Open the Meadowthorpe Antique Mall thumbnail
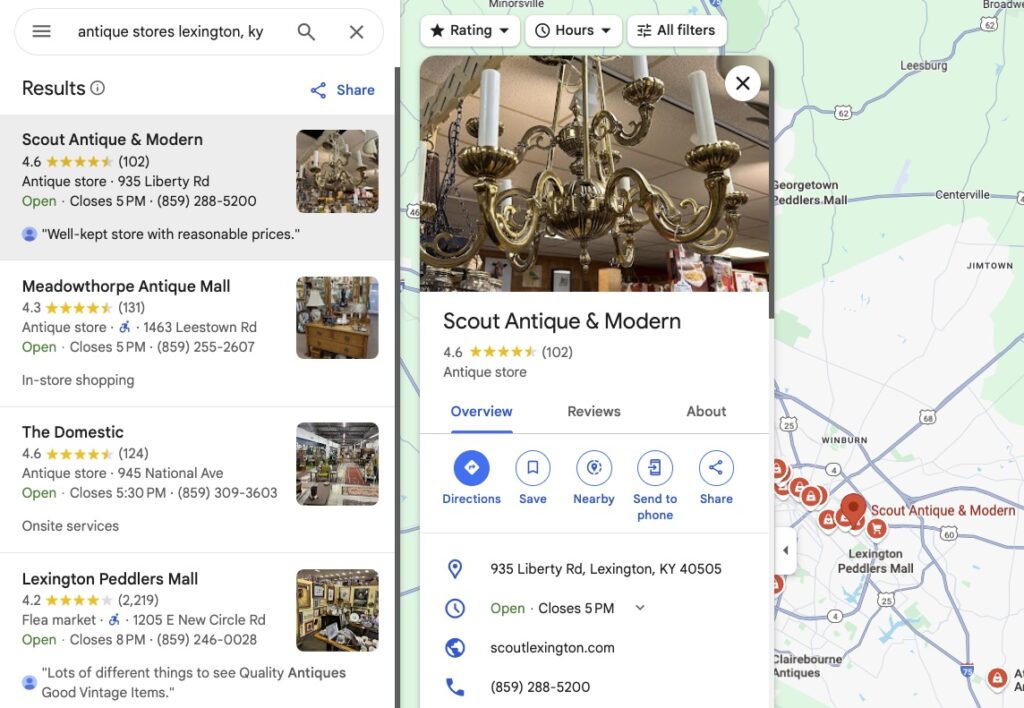Viewport: 1024px width, 708px height. point(337,317)
